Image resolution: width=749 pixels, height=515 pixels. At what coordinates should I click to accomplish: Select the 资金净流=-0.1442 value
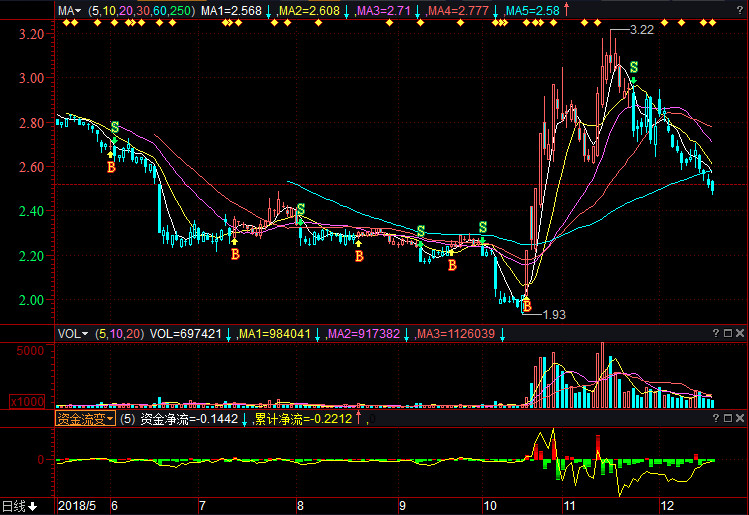[189, 419]
